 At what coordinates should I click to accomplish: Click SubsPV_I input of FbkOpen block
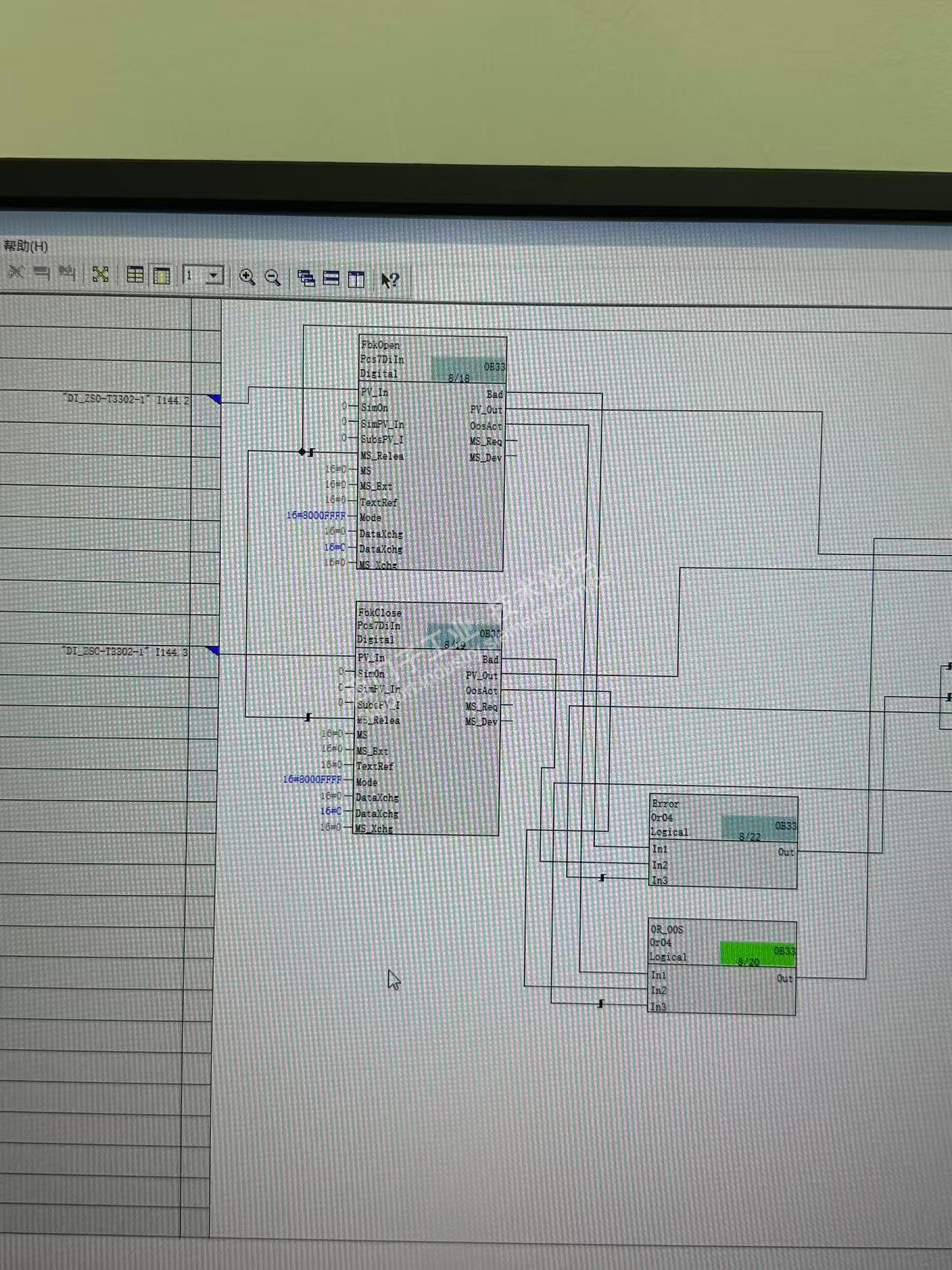point(382,440)
